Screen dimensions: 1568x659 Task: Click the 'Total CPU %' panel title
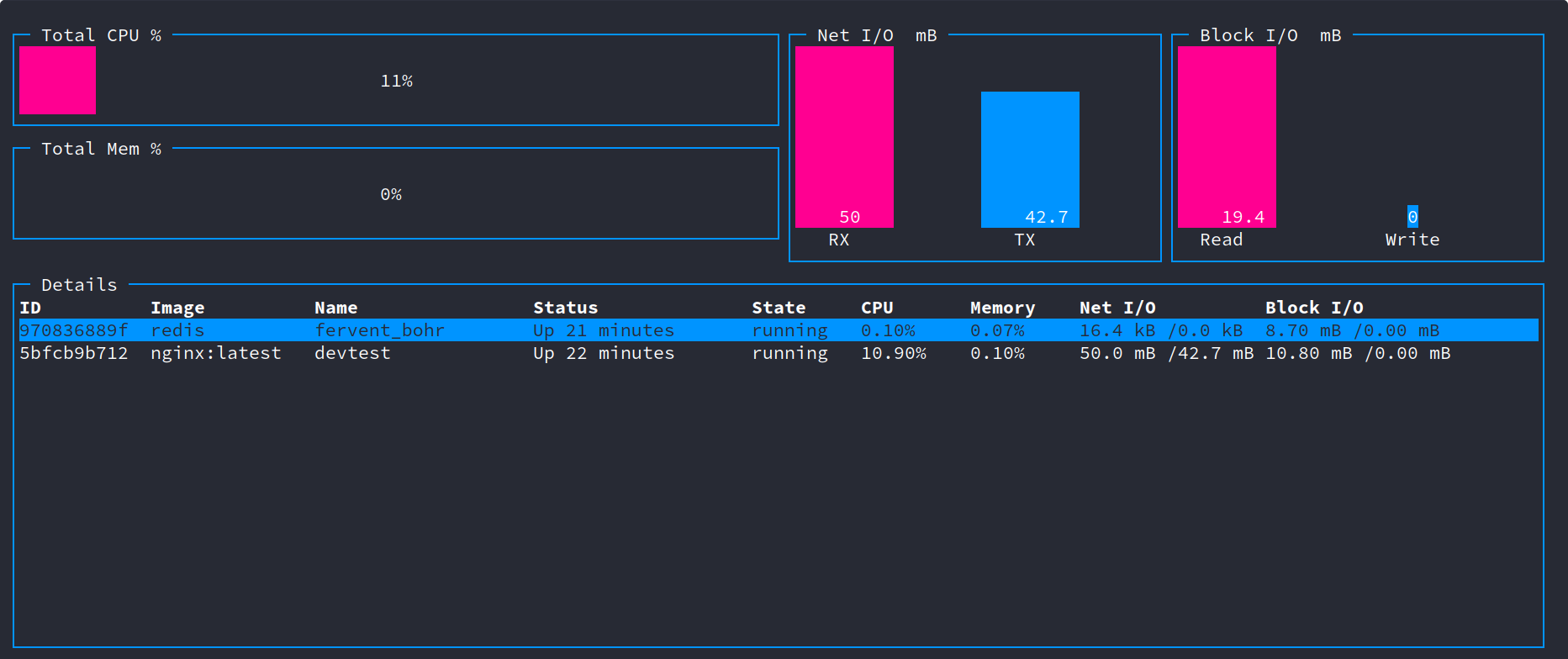pyautogui.click(x=101, y=35)
